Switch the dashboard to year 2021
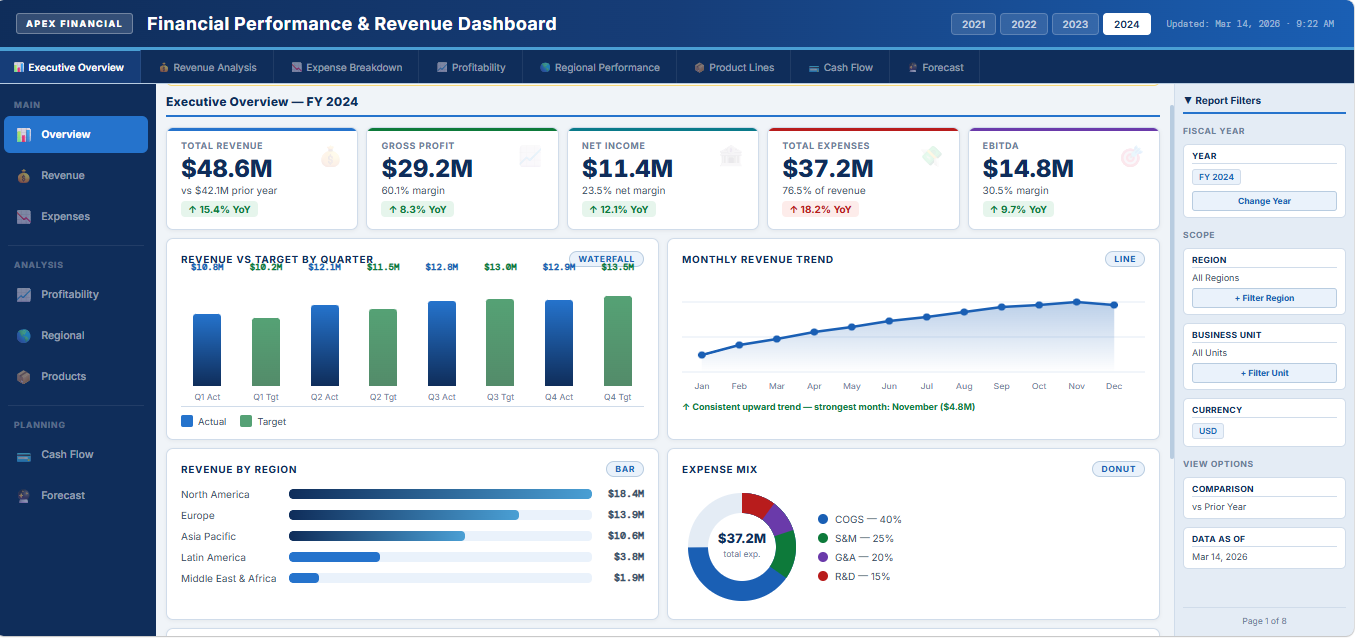 [974, 24]
